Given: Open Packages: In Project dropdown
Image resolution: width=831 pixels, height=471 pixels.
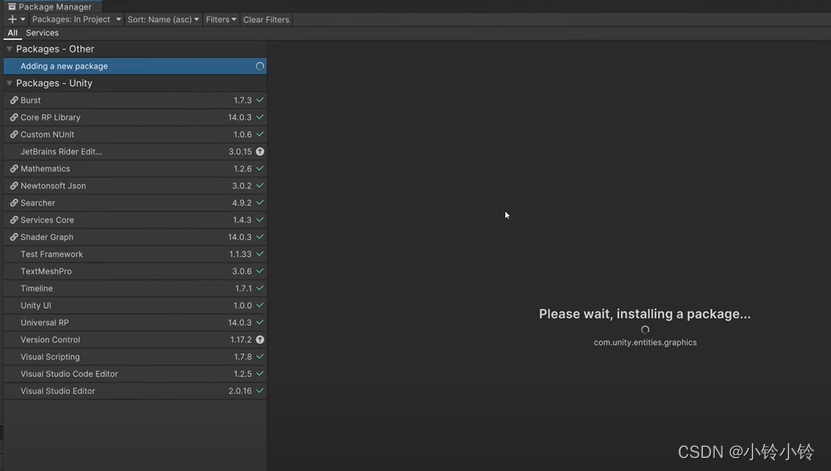Looking at the screenshot, I should click(76, 20).
